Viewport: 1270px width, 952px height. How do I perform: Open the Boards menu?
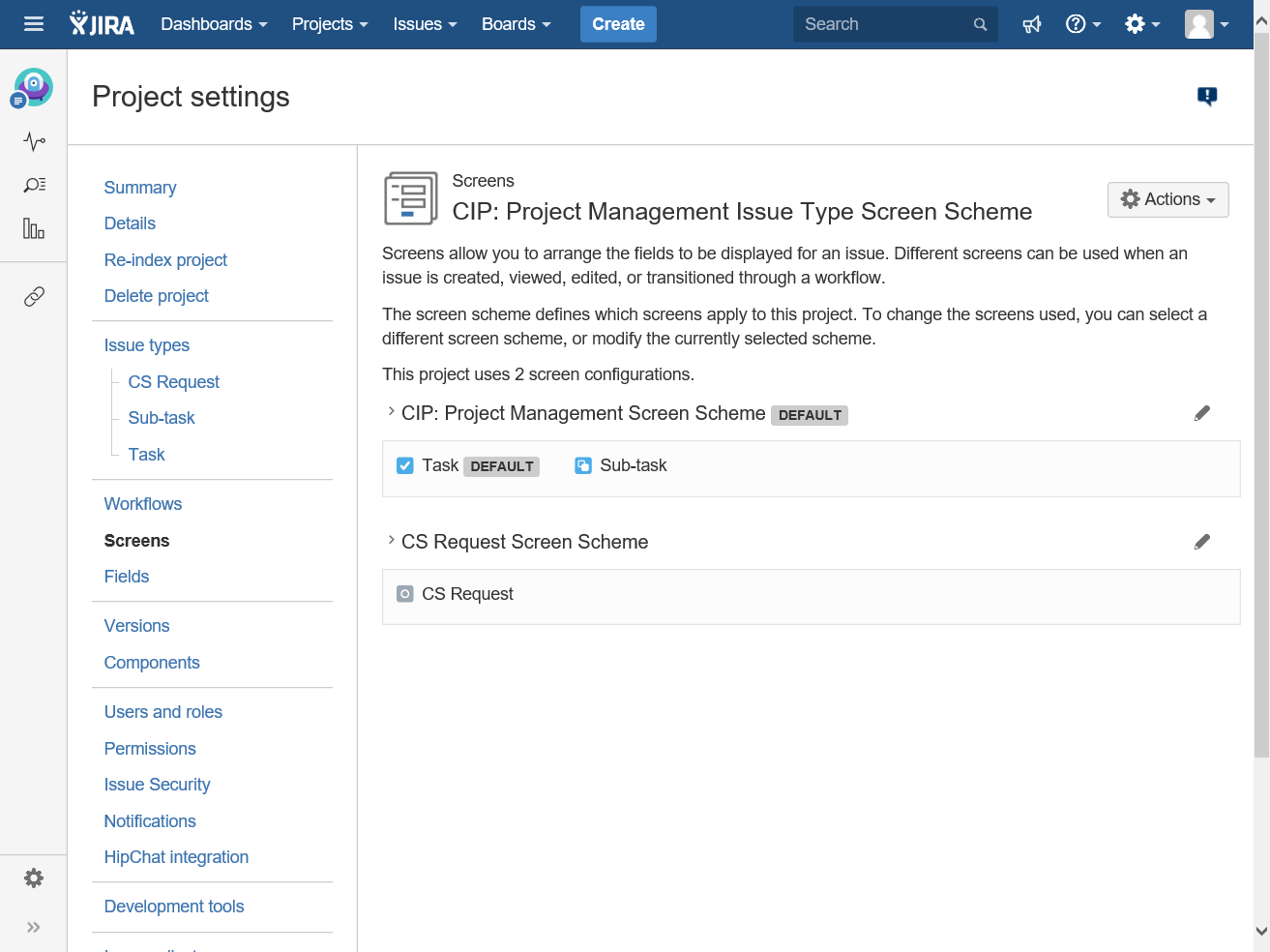517,24
